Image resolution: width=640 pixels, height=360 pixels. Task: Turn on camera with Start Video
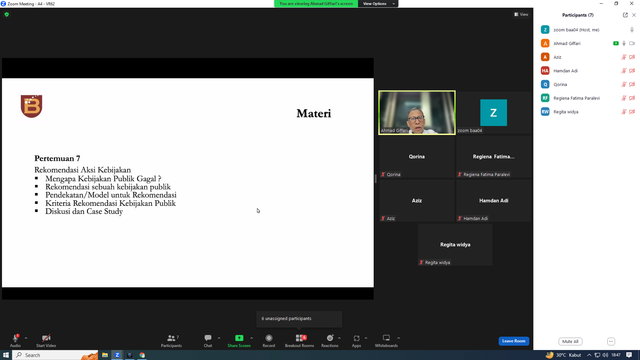click(x=46, y=340)
